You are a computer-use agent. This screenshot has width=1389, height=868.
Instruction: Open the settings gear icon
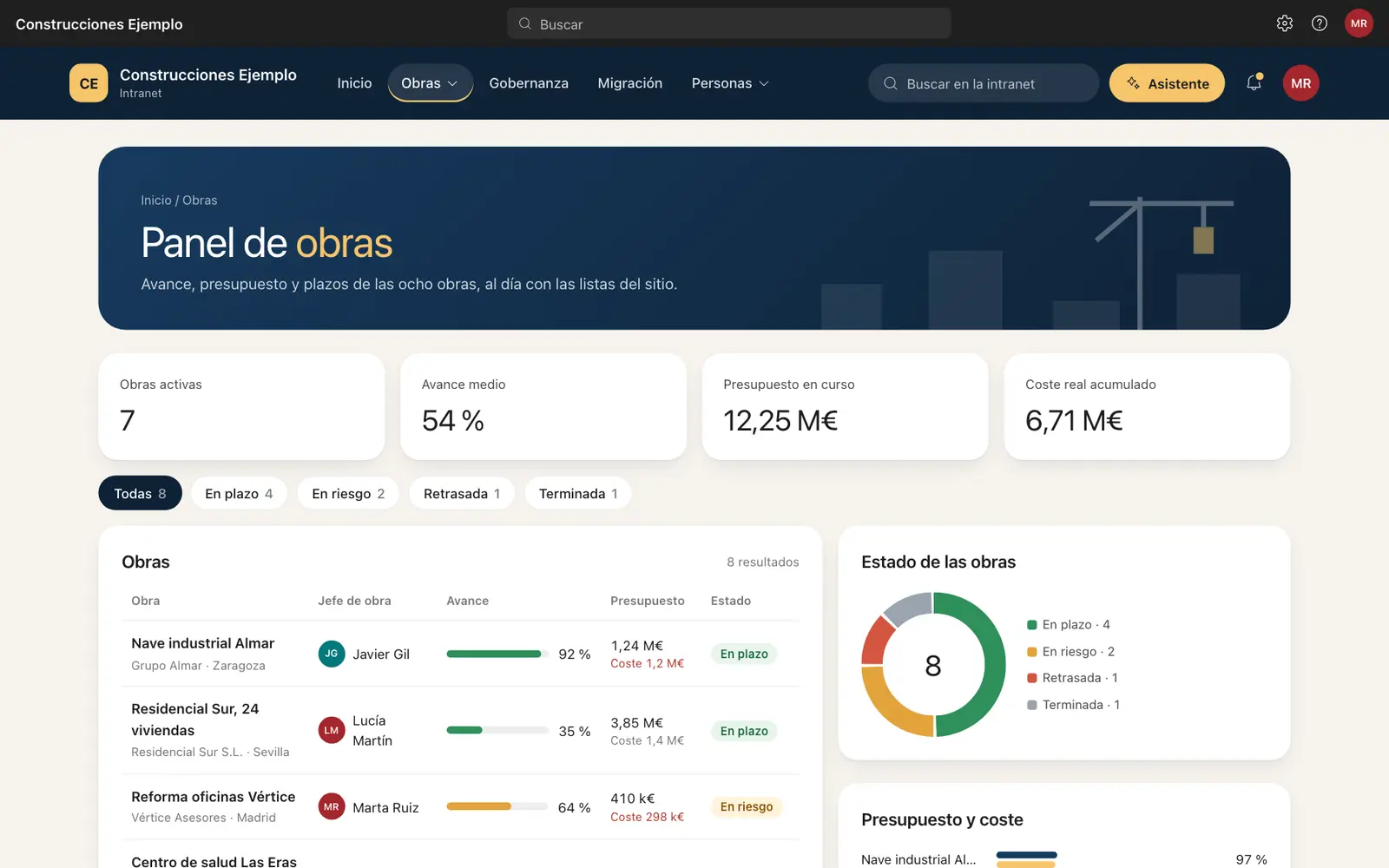(x=1285, y=23)
